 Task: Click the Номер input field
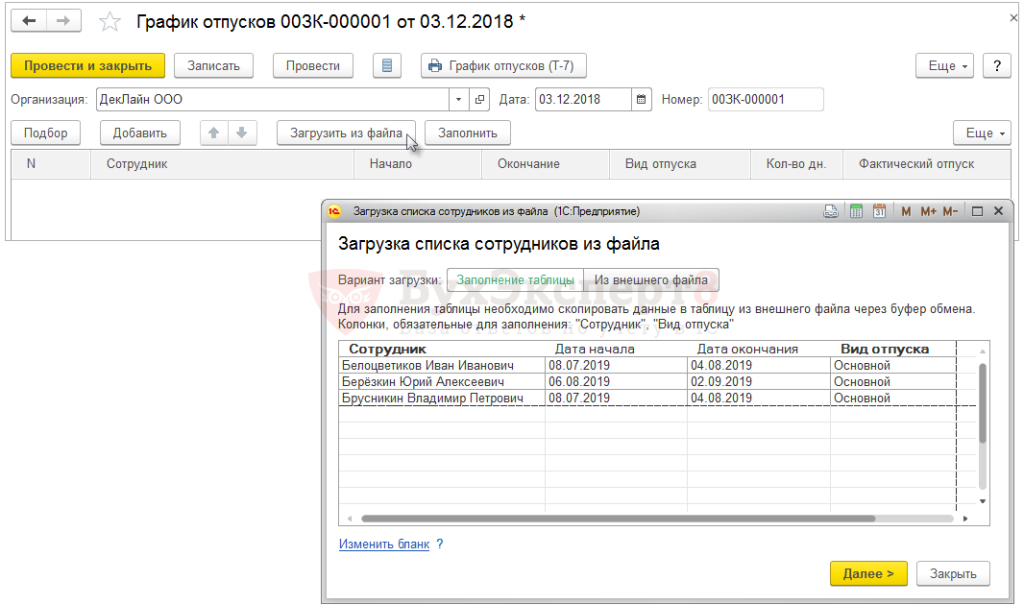pyautogui.click(x=765, y=100)
